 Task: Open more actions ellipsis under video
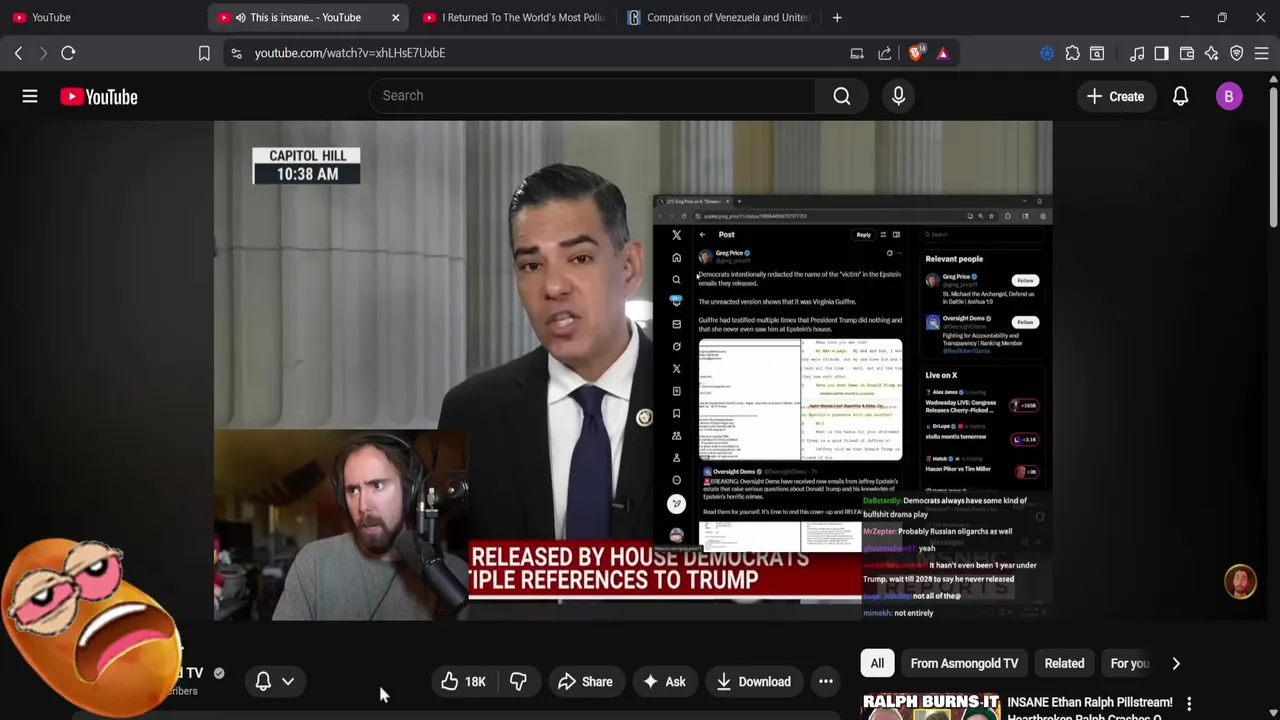[x=826, y=681]
